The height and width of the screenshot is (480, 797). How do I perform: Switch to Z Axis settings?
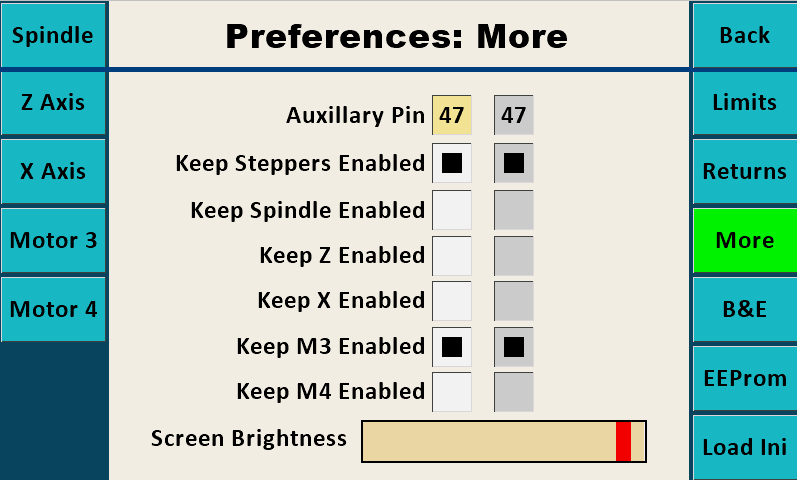point(53,102)
